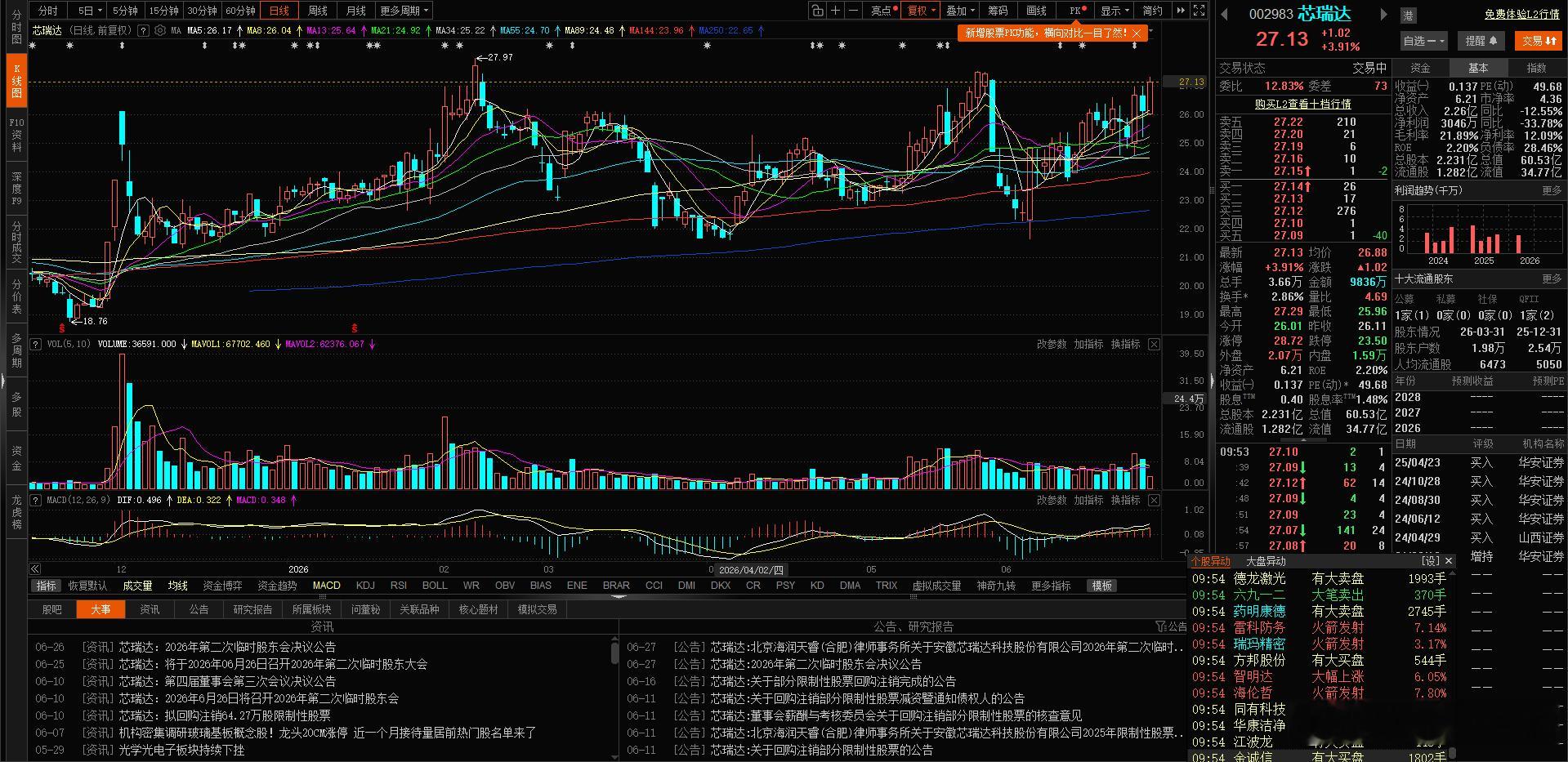Open 复权 adjustment dropdown
The image size is (1568, 762).
pyautogui.click(x=921, y=11)
